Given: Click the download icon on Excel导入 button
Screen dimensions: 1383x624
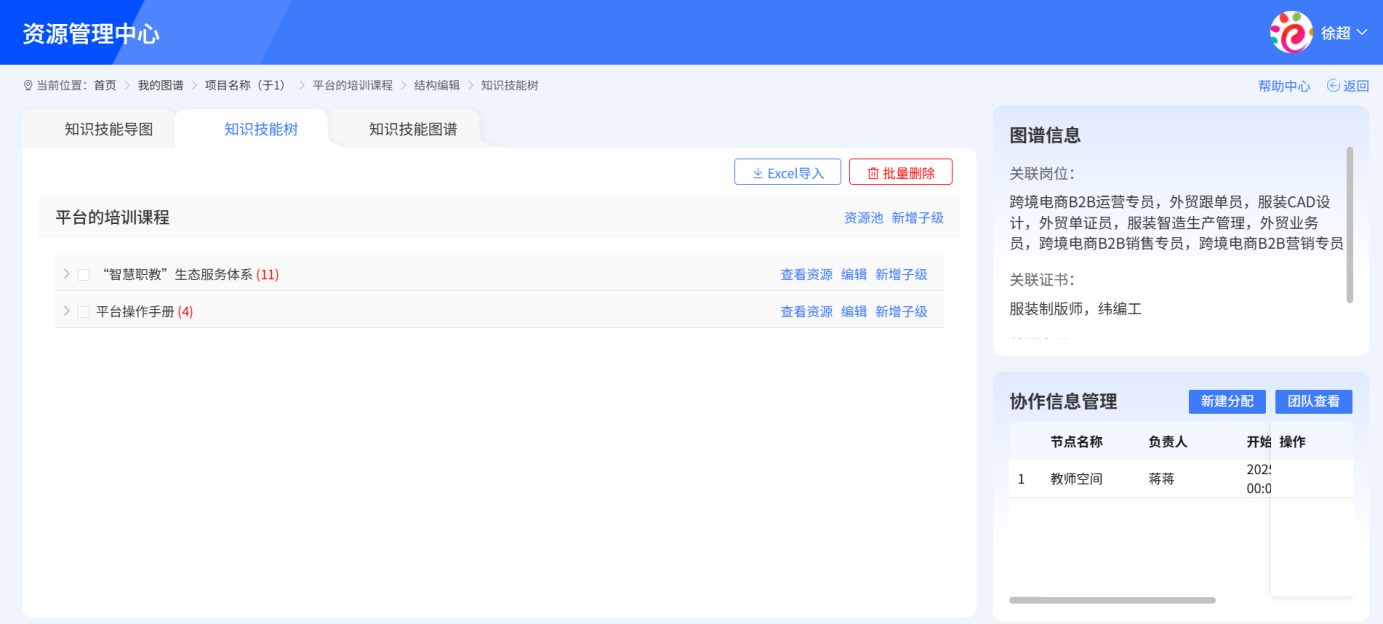Looking at the screenshot, I should 757,171.
